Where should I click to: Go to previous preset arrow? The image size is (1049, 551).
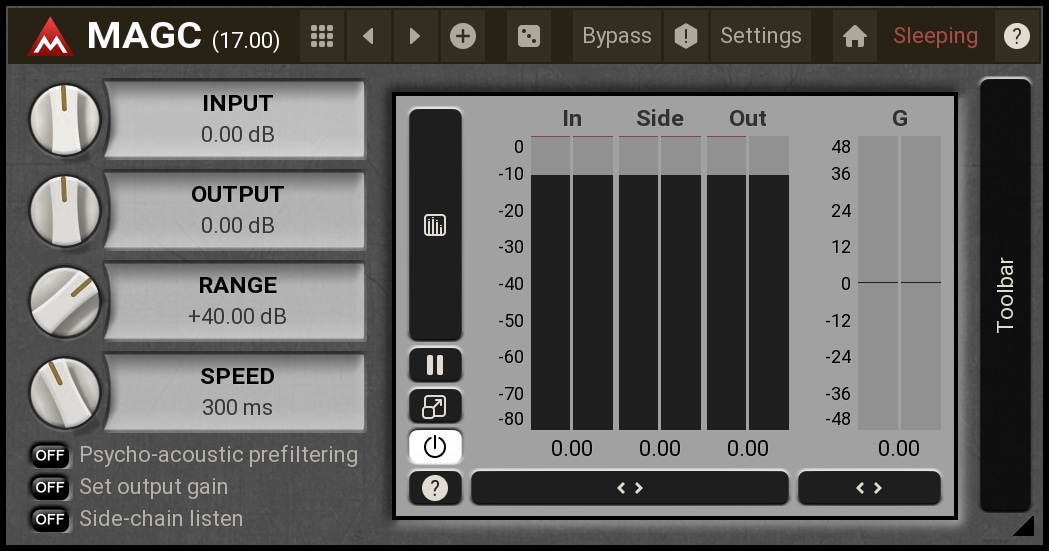(x=369, y=37)
